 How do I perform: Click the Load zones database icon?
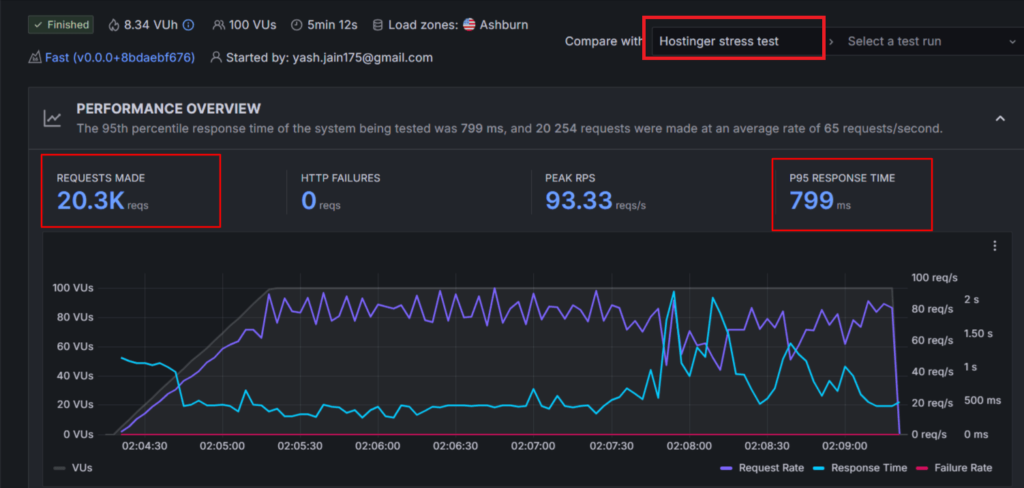click(x=377, y=25)
